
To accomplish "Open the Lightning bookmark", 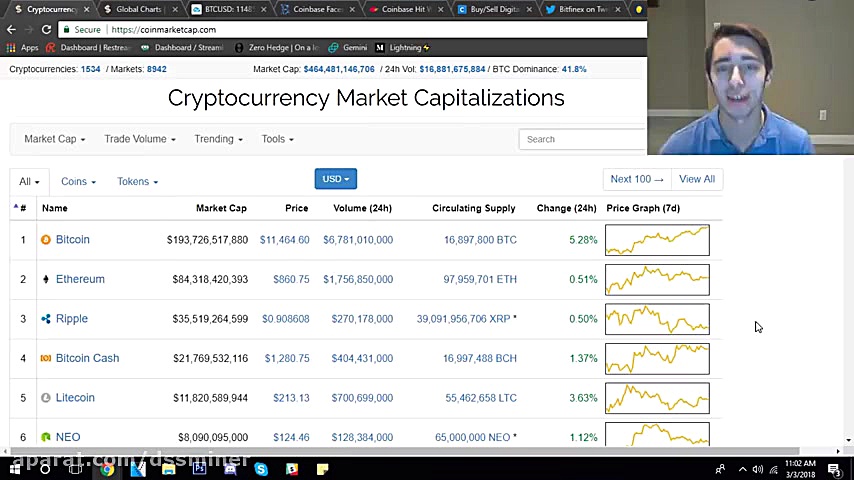I will click(403, 47).
